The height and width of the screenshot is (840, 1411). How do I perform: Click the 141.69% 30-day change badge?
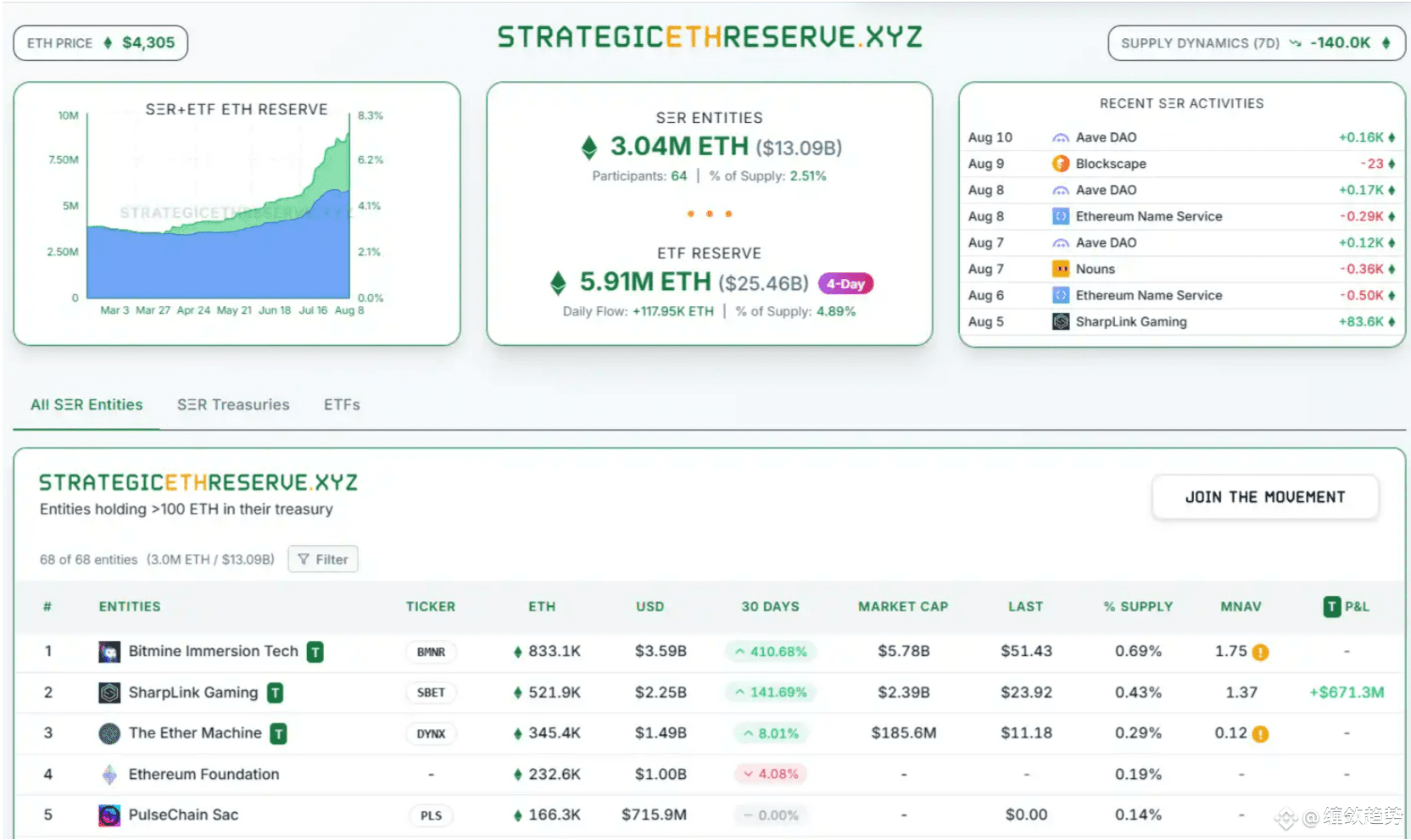coord(771,693)
